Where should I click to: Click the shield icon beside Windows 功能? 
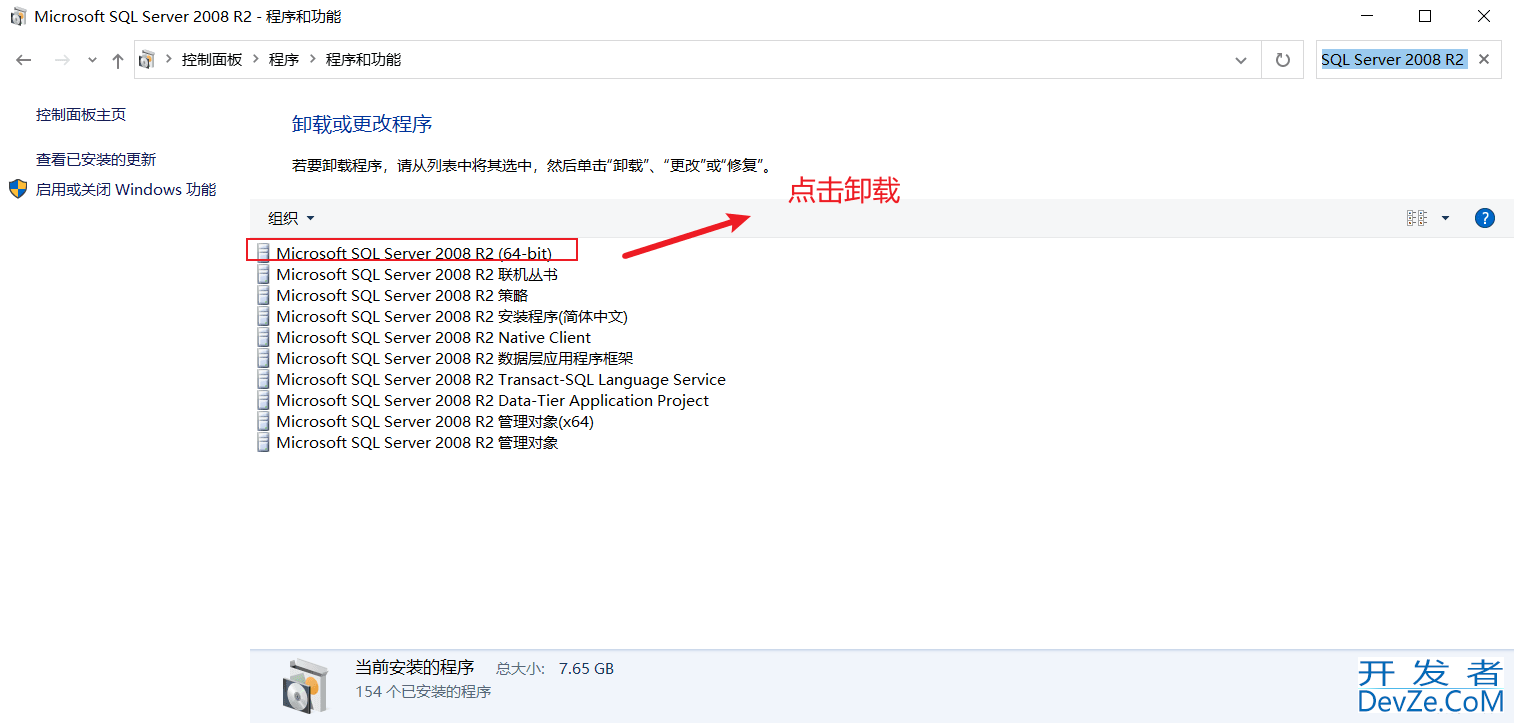point(18,189)
